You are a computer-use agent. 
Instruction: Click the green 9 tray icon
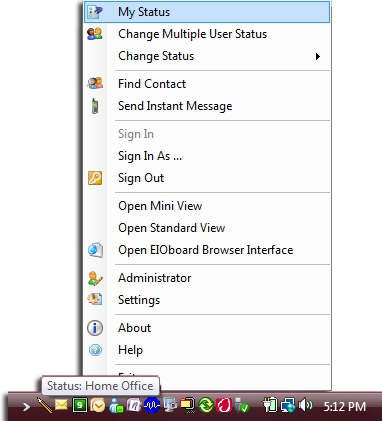tap(80, 405)
